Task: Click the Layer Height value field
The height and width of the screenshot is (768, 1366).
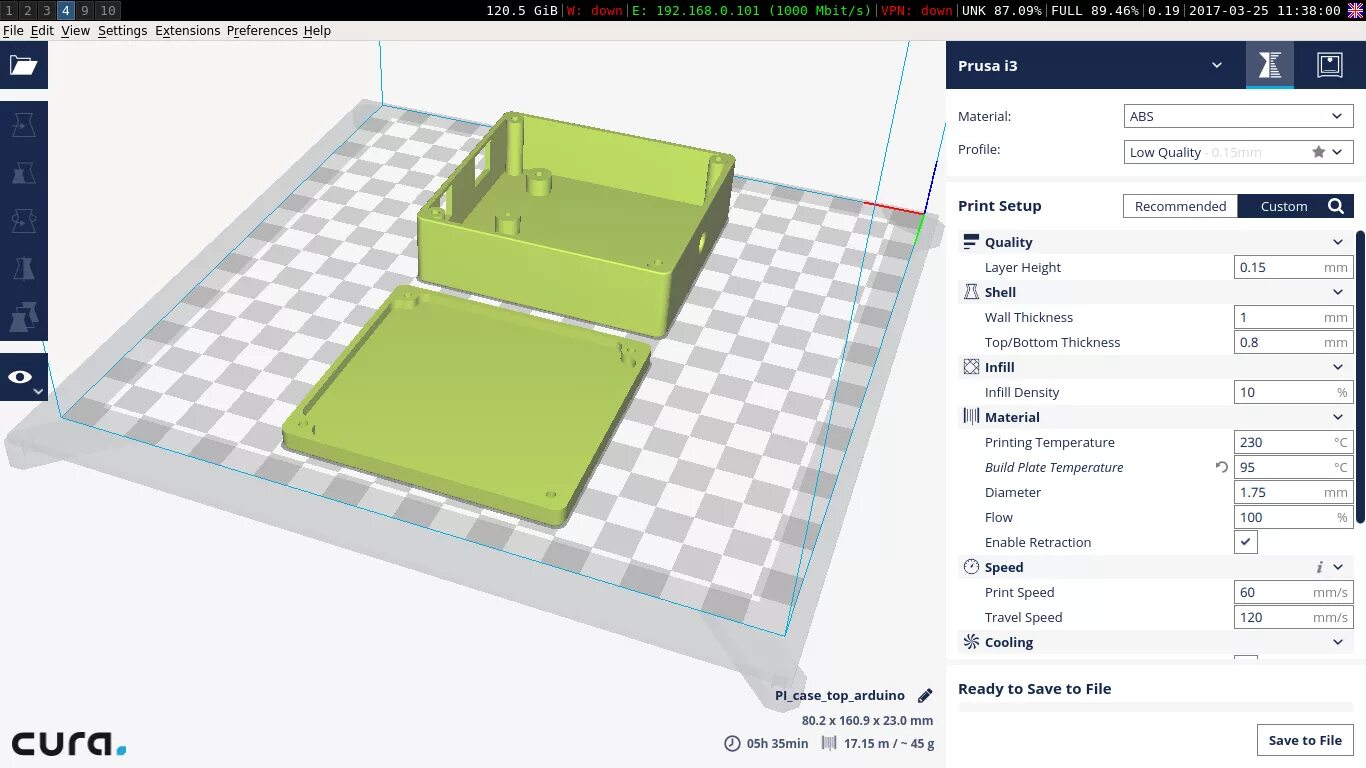Action: (x=1294, y=267)
